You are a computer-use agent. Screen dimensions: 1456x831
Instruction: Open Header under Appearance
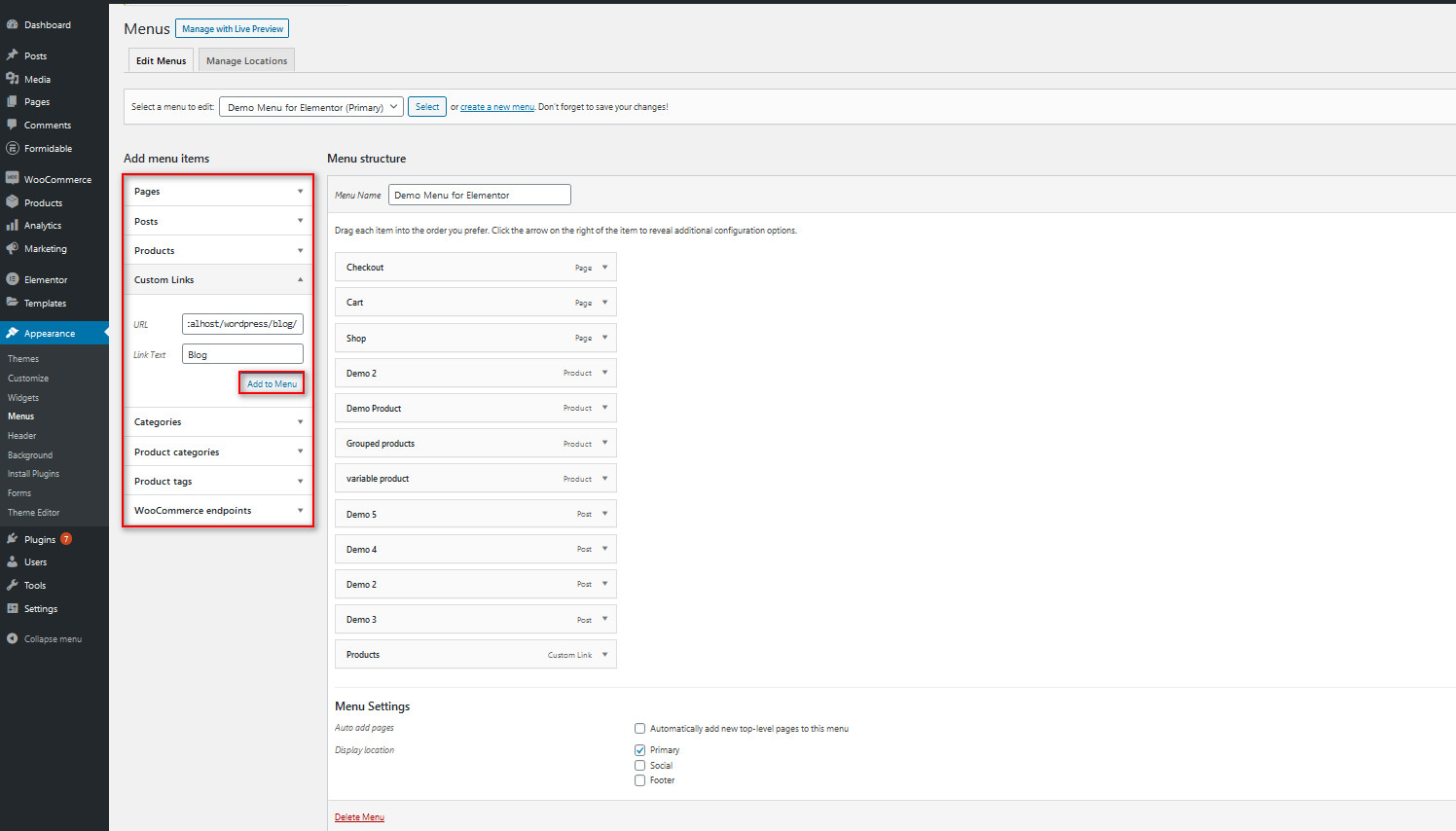click(22, 436)
